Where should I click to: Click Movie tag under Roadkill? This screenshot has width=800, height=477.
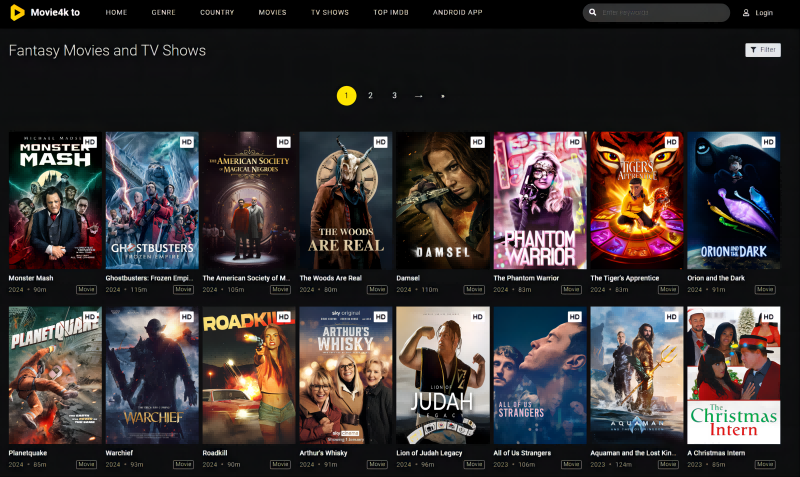point(280,464)
